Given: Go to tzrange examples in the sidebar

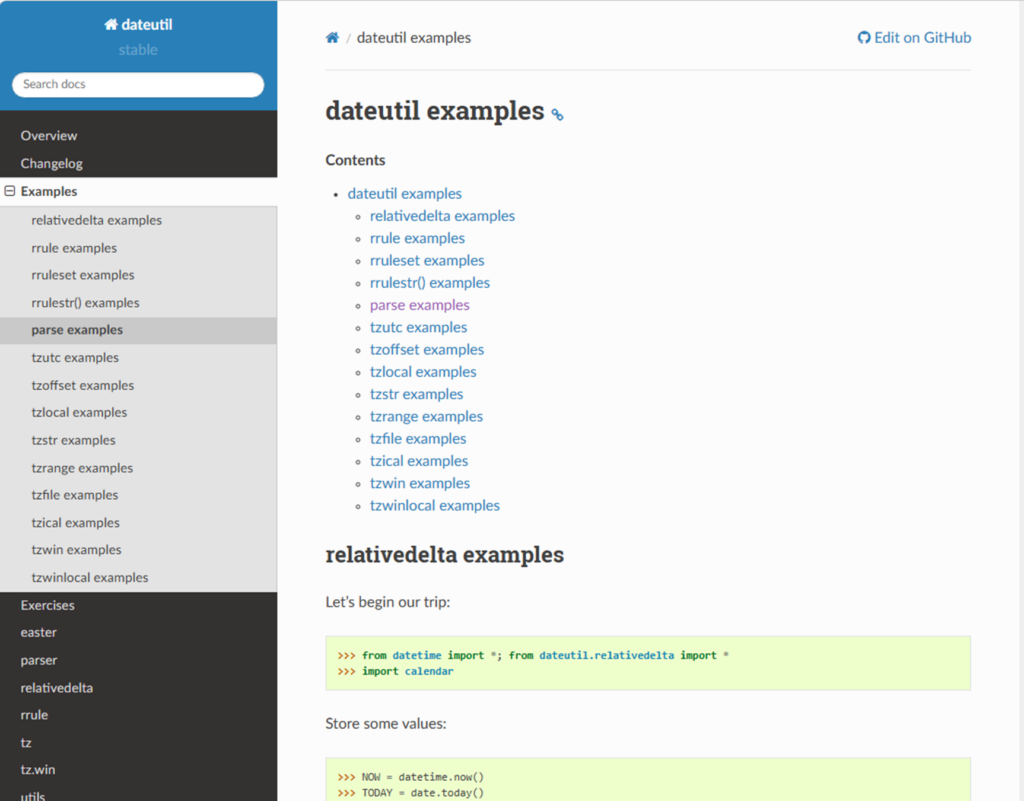Looking at the screenshot, I should 82,468.
